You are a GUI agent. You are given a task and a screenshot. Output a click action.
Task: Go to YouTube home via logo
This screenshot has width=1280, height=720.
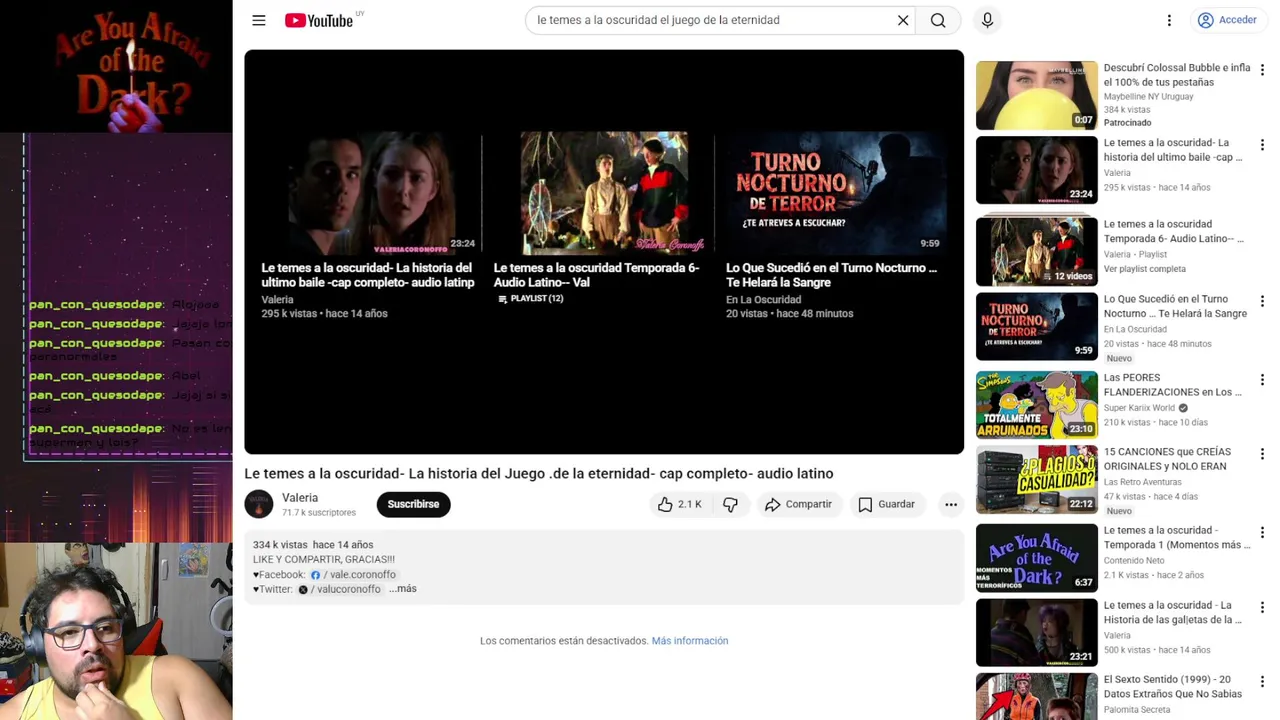coord(319,20)
